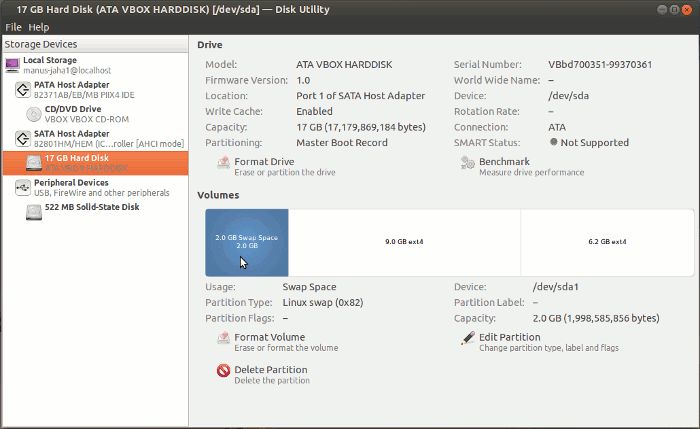Click the Local Storage computer icon
The height and width of the screenshot is (429, 700).
point(12,65)
